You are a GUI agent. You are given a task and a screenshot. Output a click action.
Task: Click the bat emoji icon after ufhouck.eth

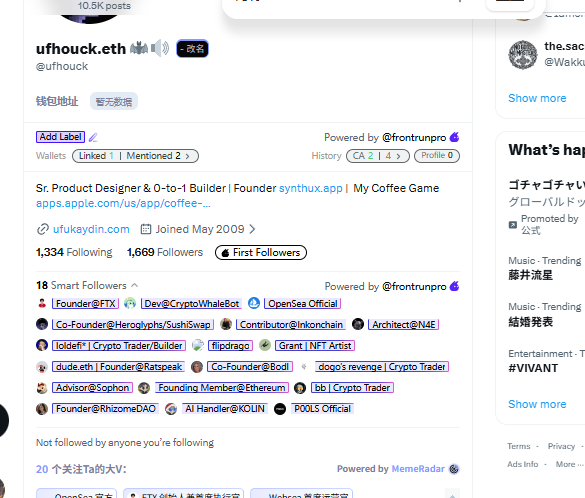(x=139, y=48)
